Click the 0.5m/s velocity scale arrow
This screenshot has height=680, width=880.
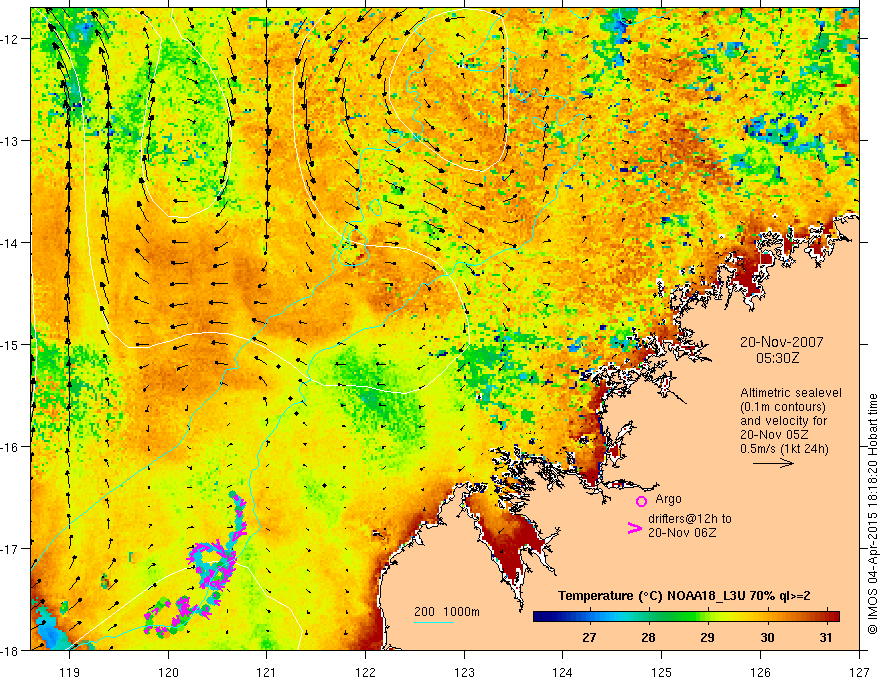click(x=773, y=463)
